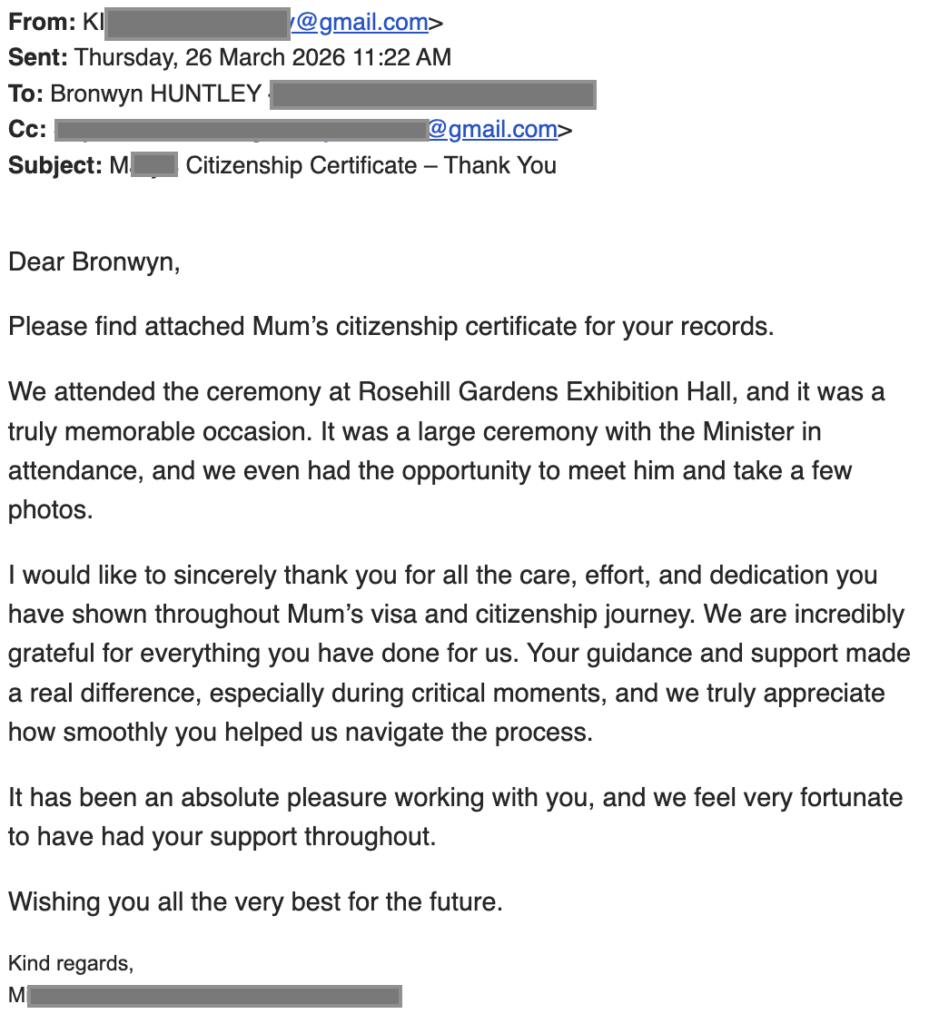The width and height of the screenshot is (939, 1024).
Task: Click the Wishing you all the very best line
Action: click(255, 902)
